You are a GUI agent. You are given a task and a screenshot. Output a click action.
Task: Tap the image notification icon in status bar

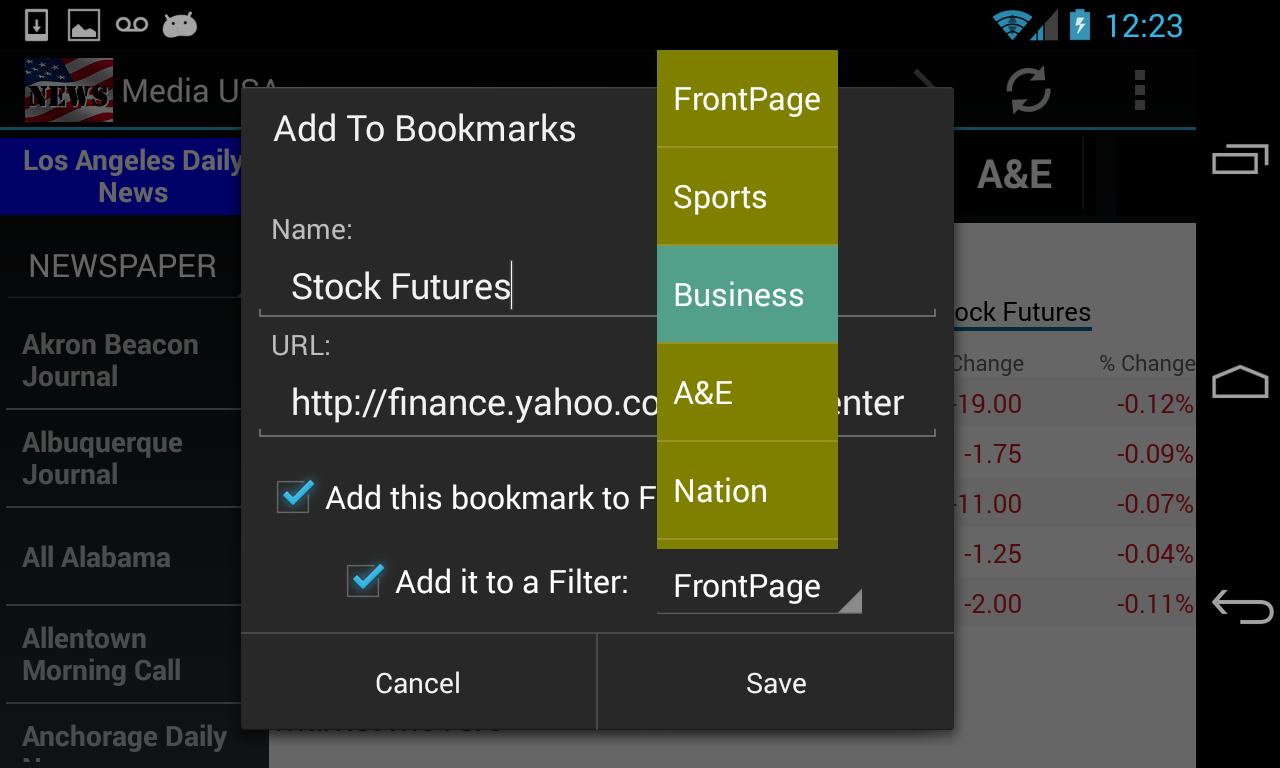(x=84, y=25)
